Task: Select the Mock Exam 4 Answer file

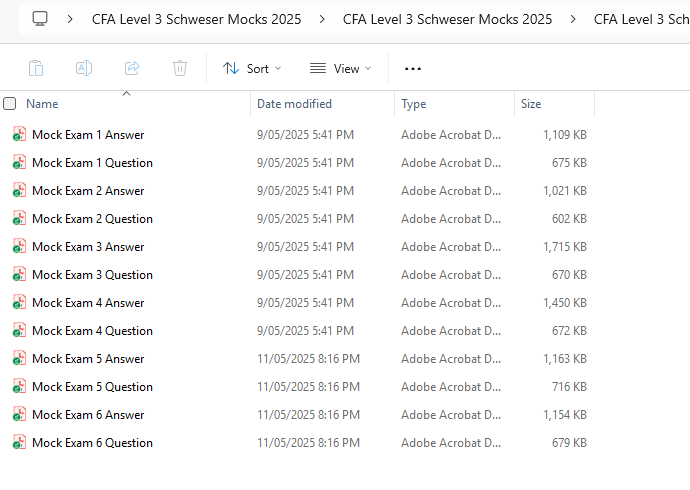Action: [88, 302]
